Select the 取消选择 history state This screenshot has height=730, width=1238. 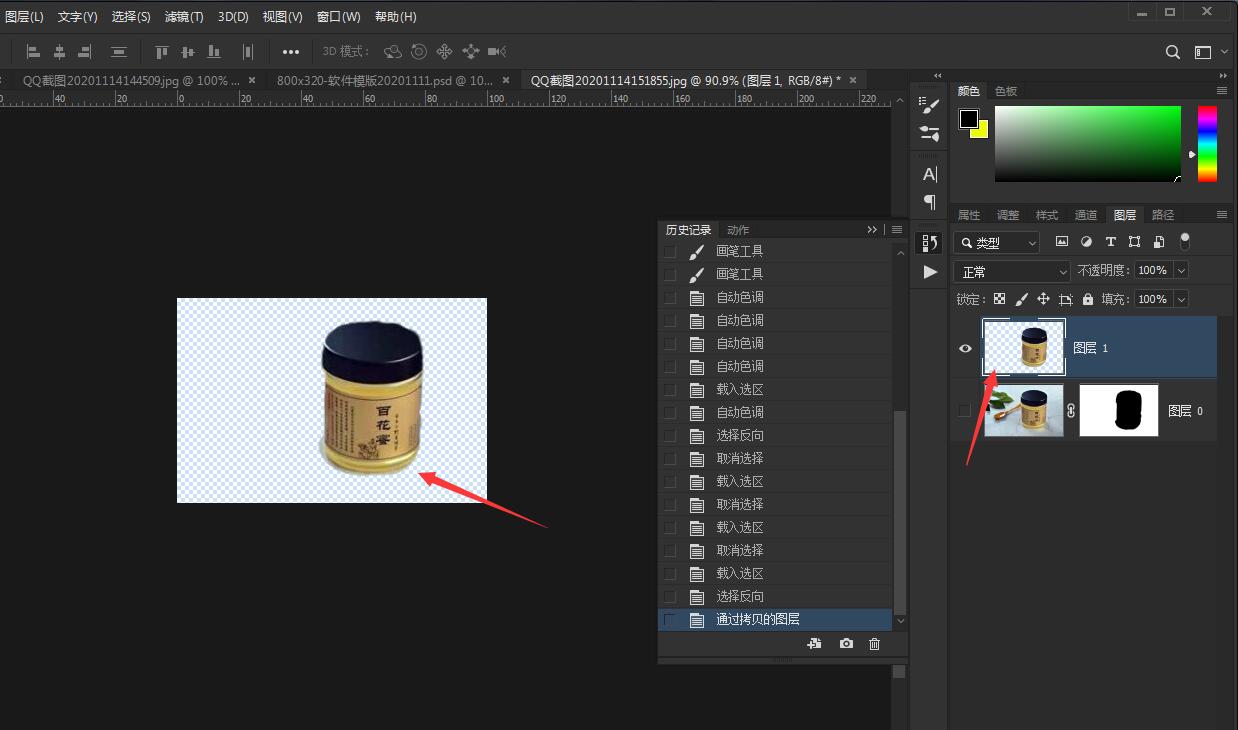pos(740,458)
